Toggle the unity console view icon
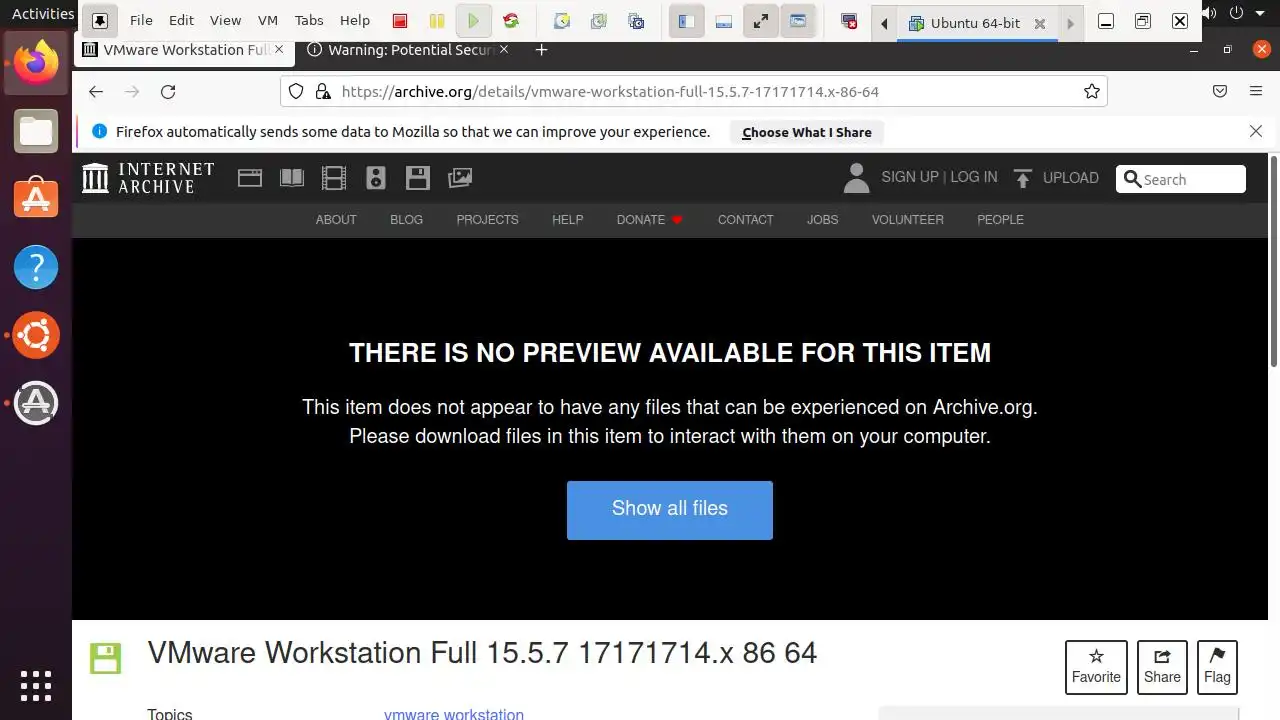The image size is (1280, 720). click(798, 21)
